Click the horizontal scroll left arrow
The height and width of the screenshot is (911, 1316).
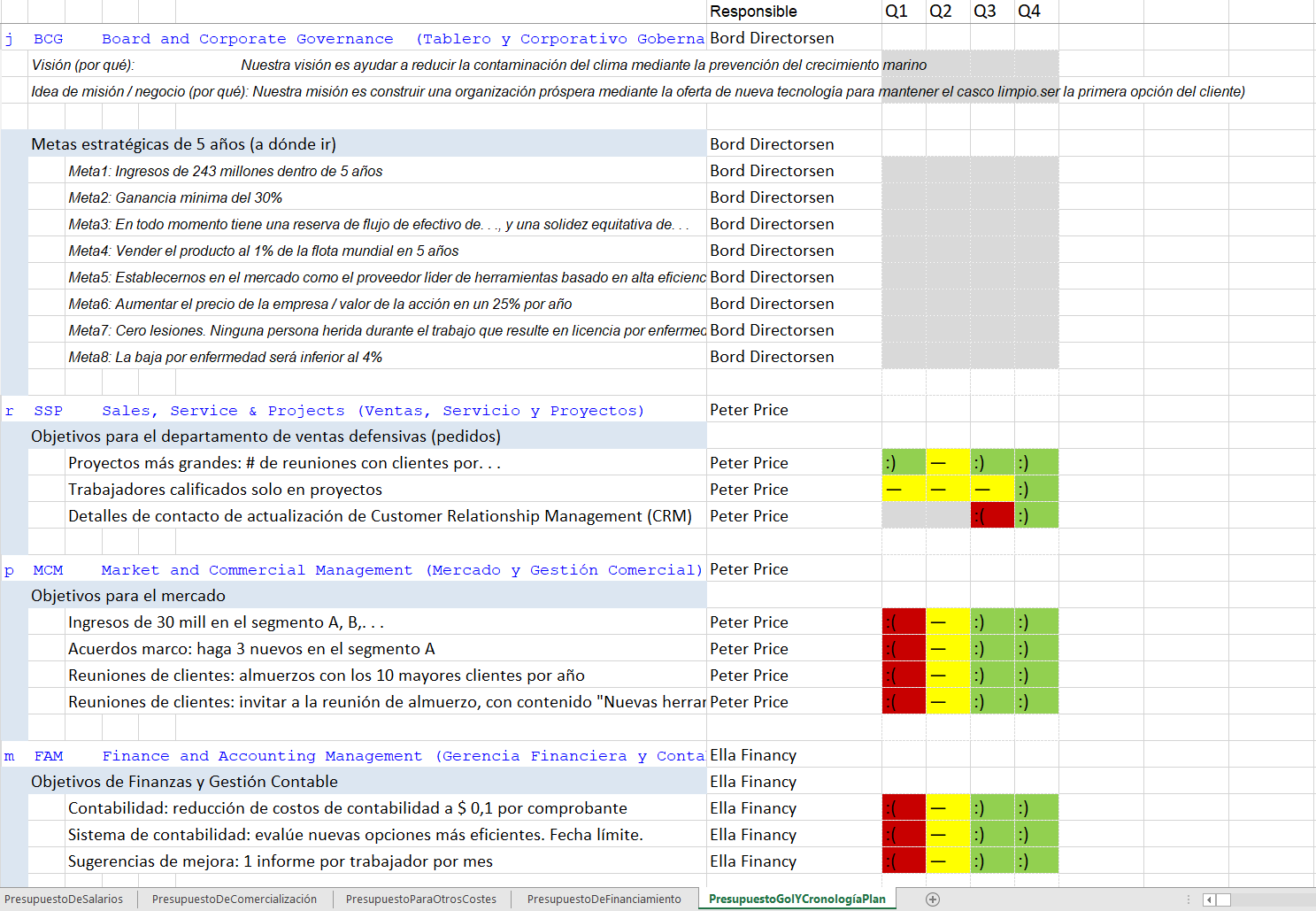tap(1209, 899)
